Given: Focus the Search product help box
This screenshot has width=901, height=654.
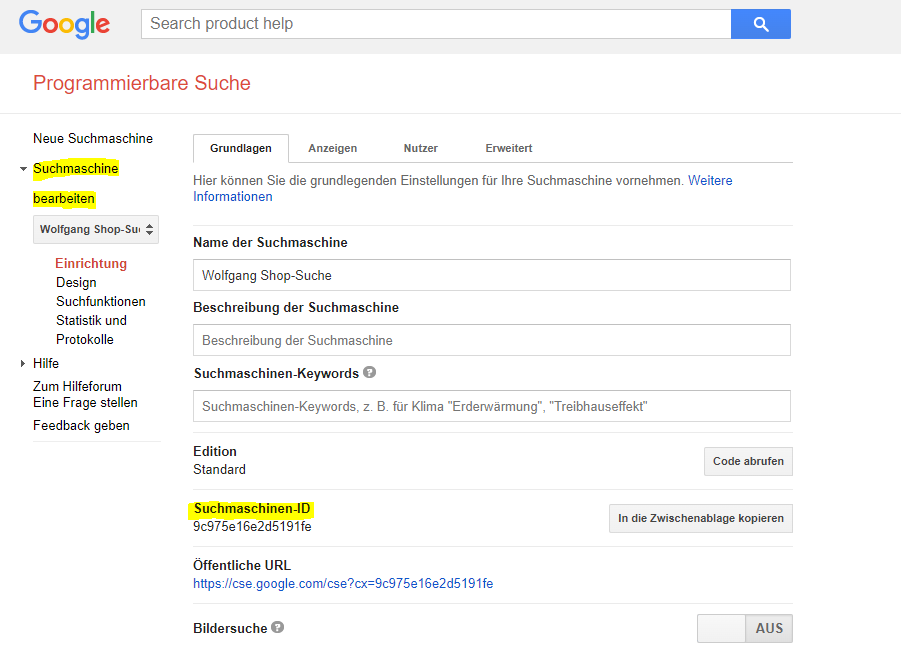Looking at the screenshot, I should click(436, 24).
